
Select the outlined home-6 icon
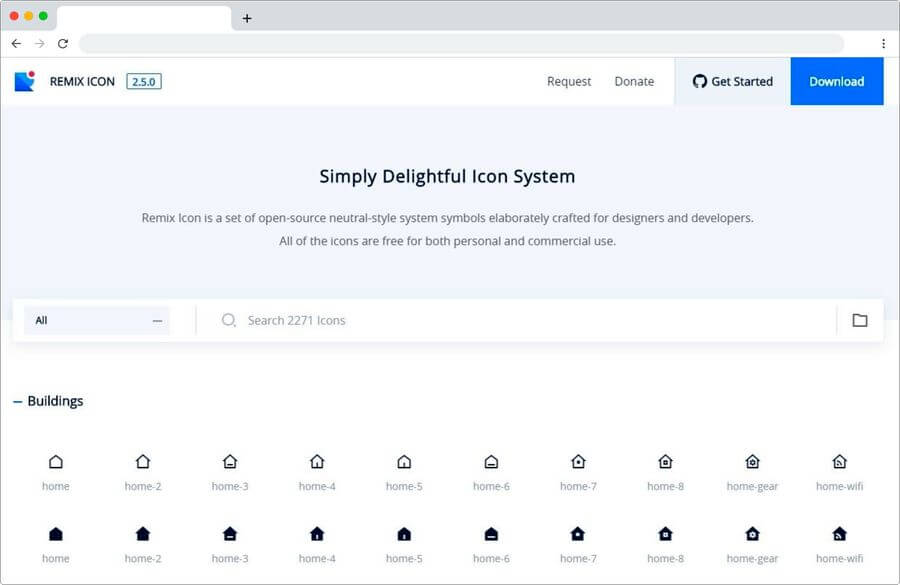point(491,462)
